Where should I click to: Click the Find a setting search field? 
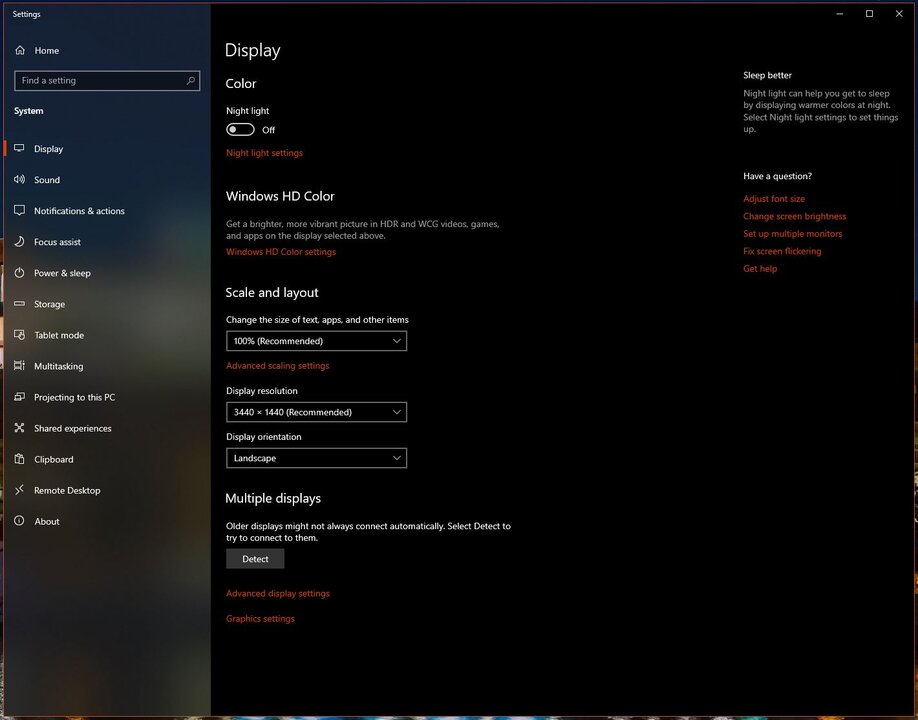pos(107,81)
